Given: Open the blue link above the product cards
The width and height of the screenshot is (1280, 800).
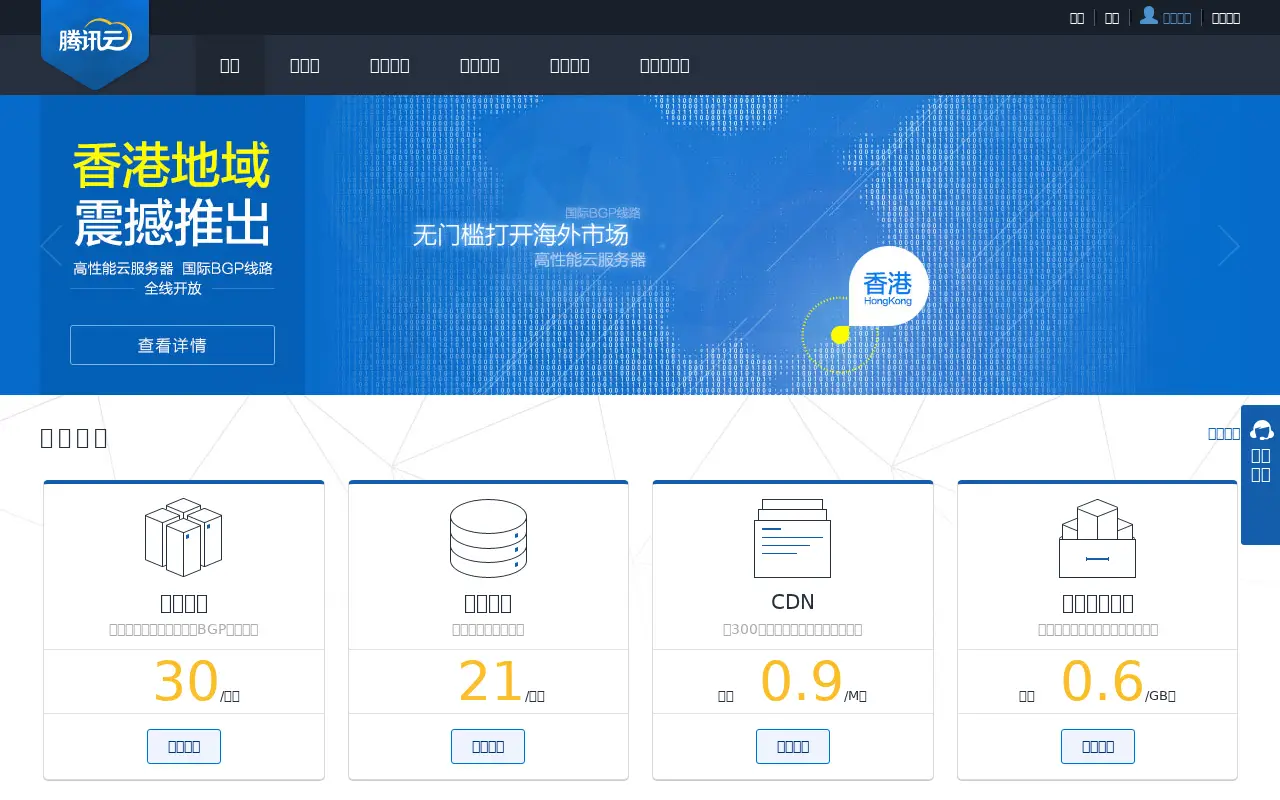Looking at the screenshot, I should [x=1224, y=433].
